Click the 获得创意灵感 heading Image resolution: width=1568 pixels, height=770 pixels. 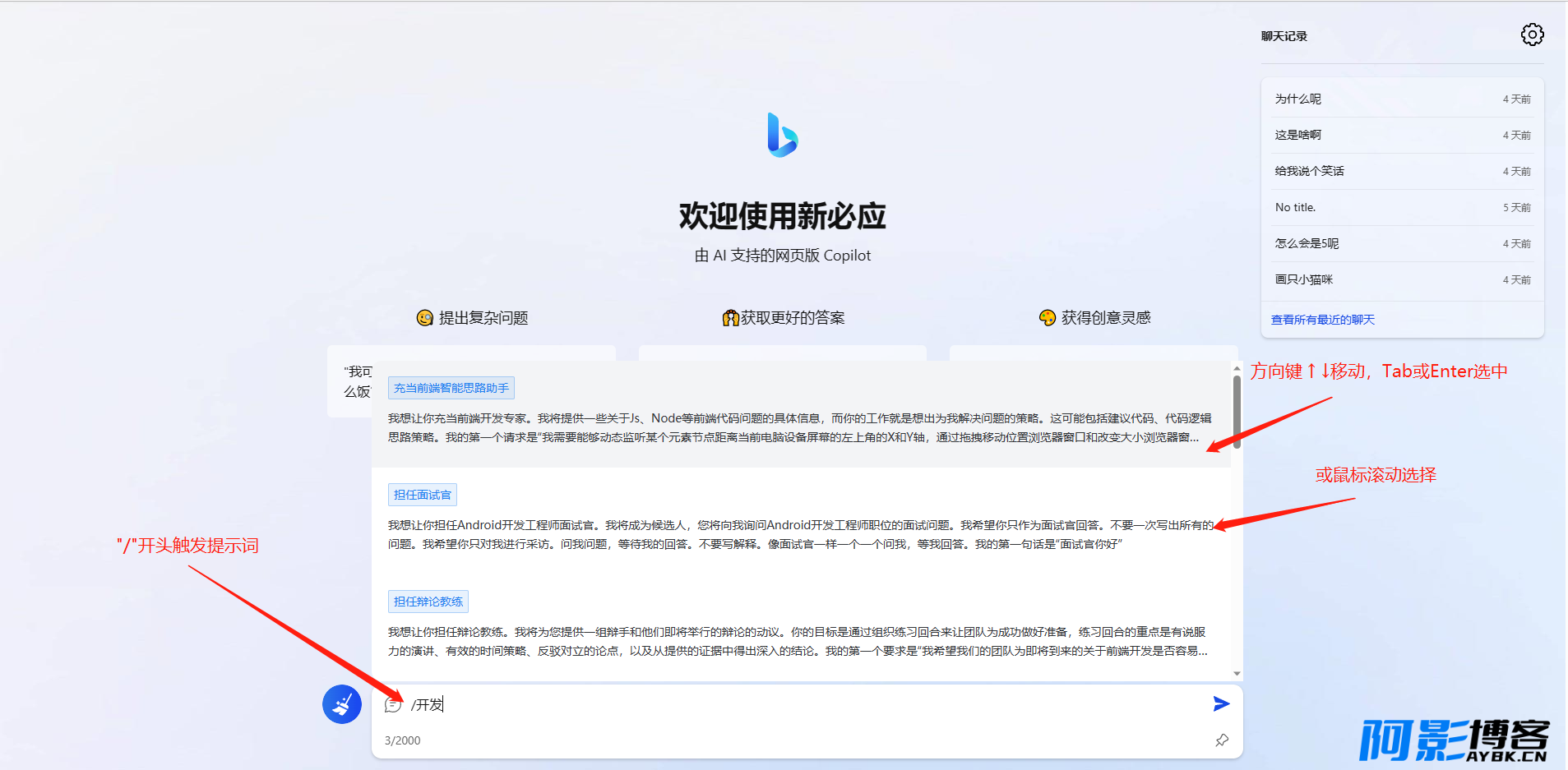(1106, 318)
